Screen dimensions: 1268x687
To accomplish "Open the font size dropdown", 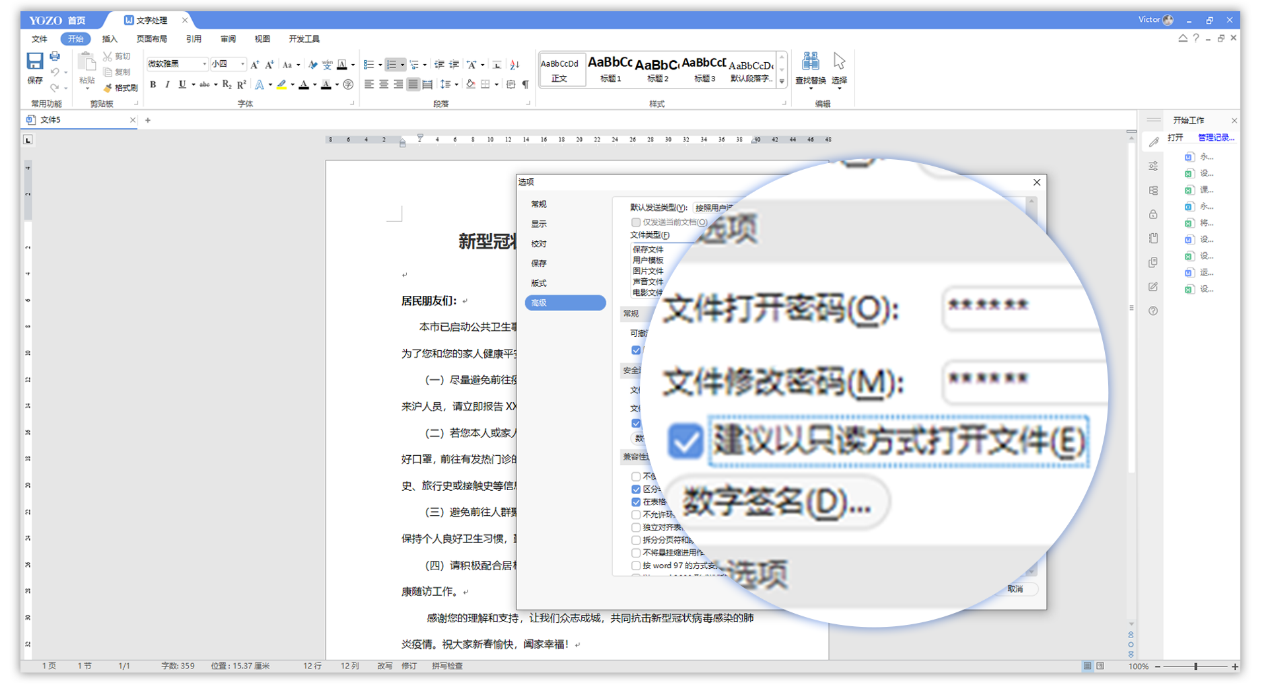I will [241, 64].
